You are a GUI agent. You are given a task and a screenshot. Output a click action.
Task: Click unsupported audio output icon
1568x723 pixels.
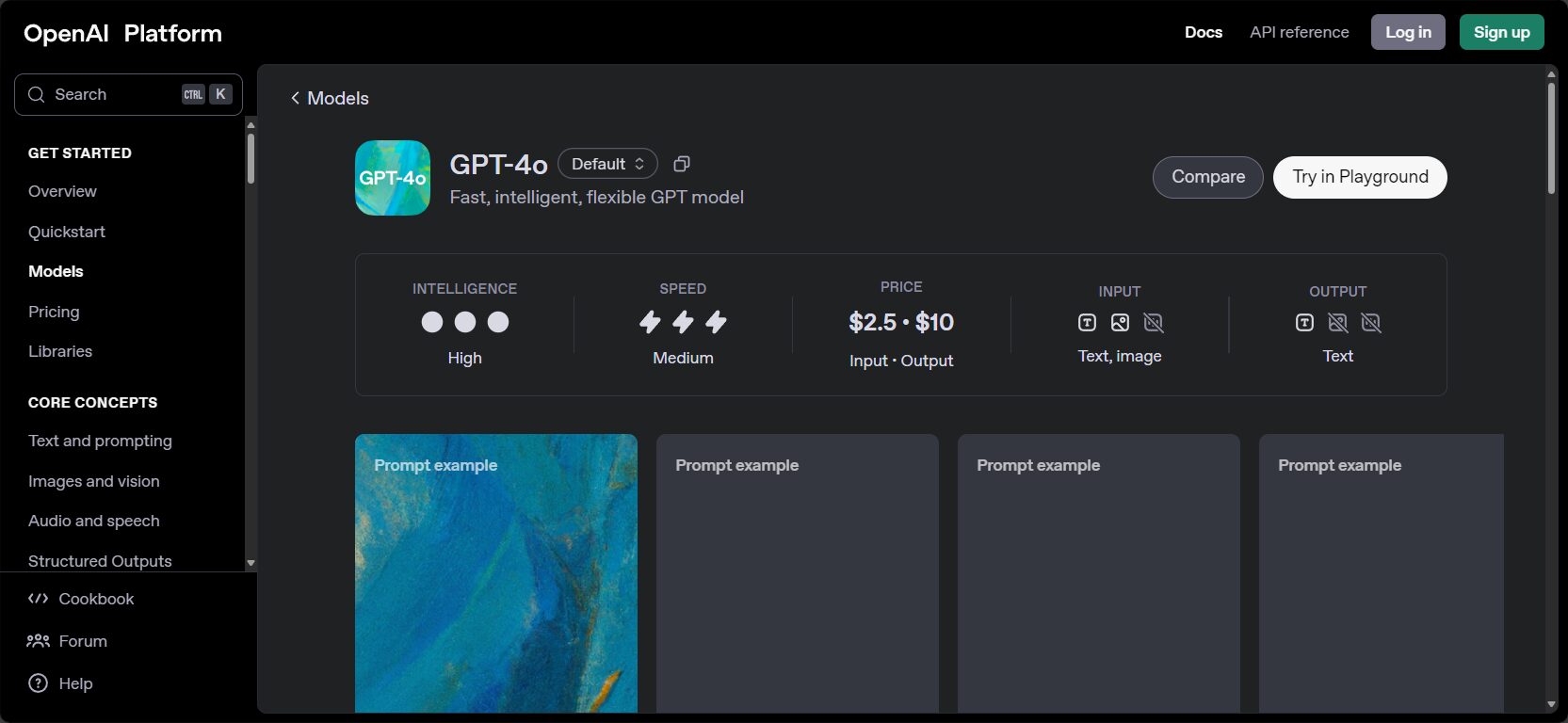tap(1371, 323)
